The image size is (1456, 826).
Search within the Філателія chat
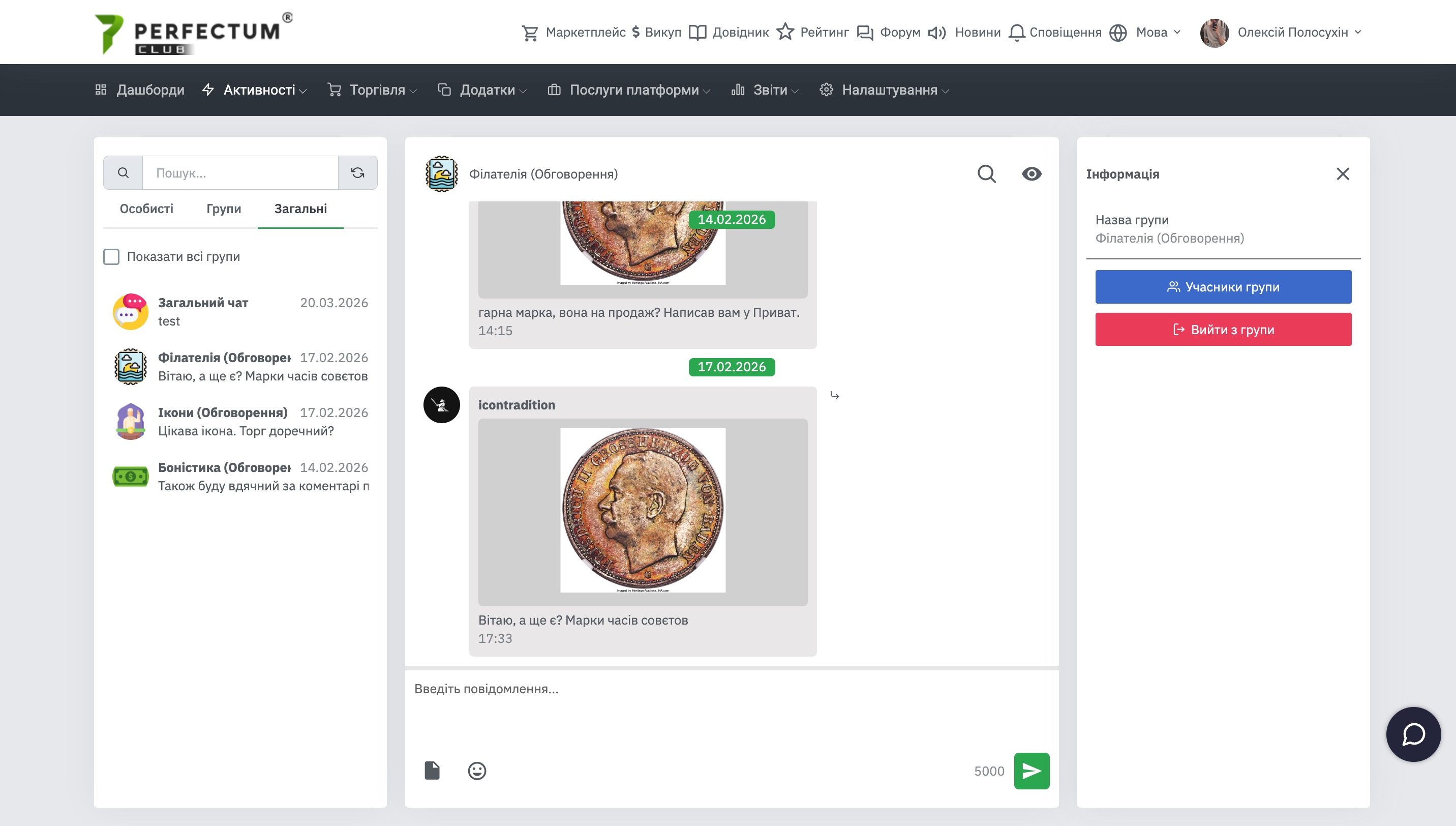pos(987,173)
